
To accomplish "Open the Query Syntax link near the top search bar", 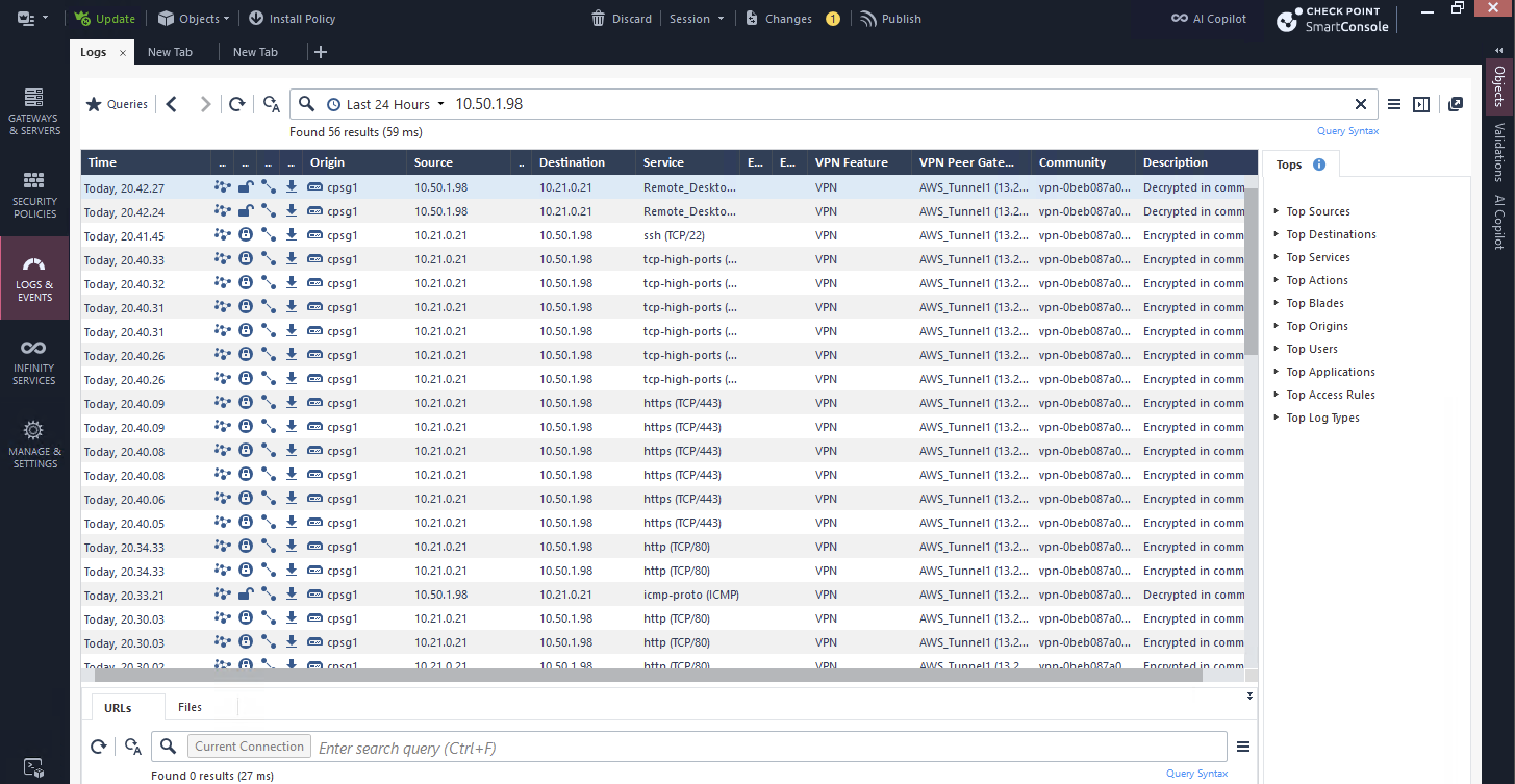I will [1347, 131].
